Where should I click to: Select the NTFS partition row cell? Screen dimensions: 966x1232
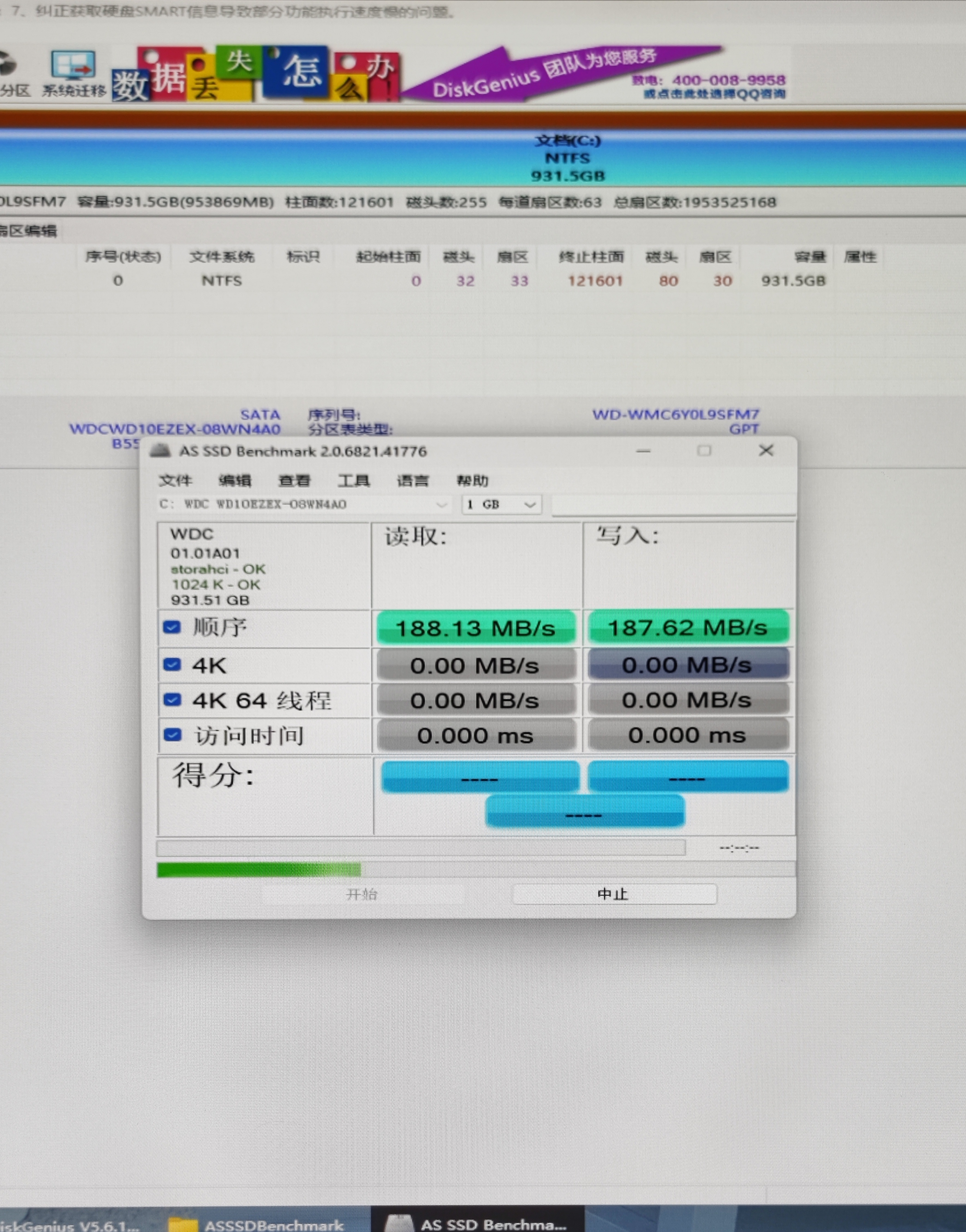coord(222,280)
